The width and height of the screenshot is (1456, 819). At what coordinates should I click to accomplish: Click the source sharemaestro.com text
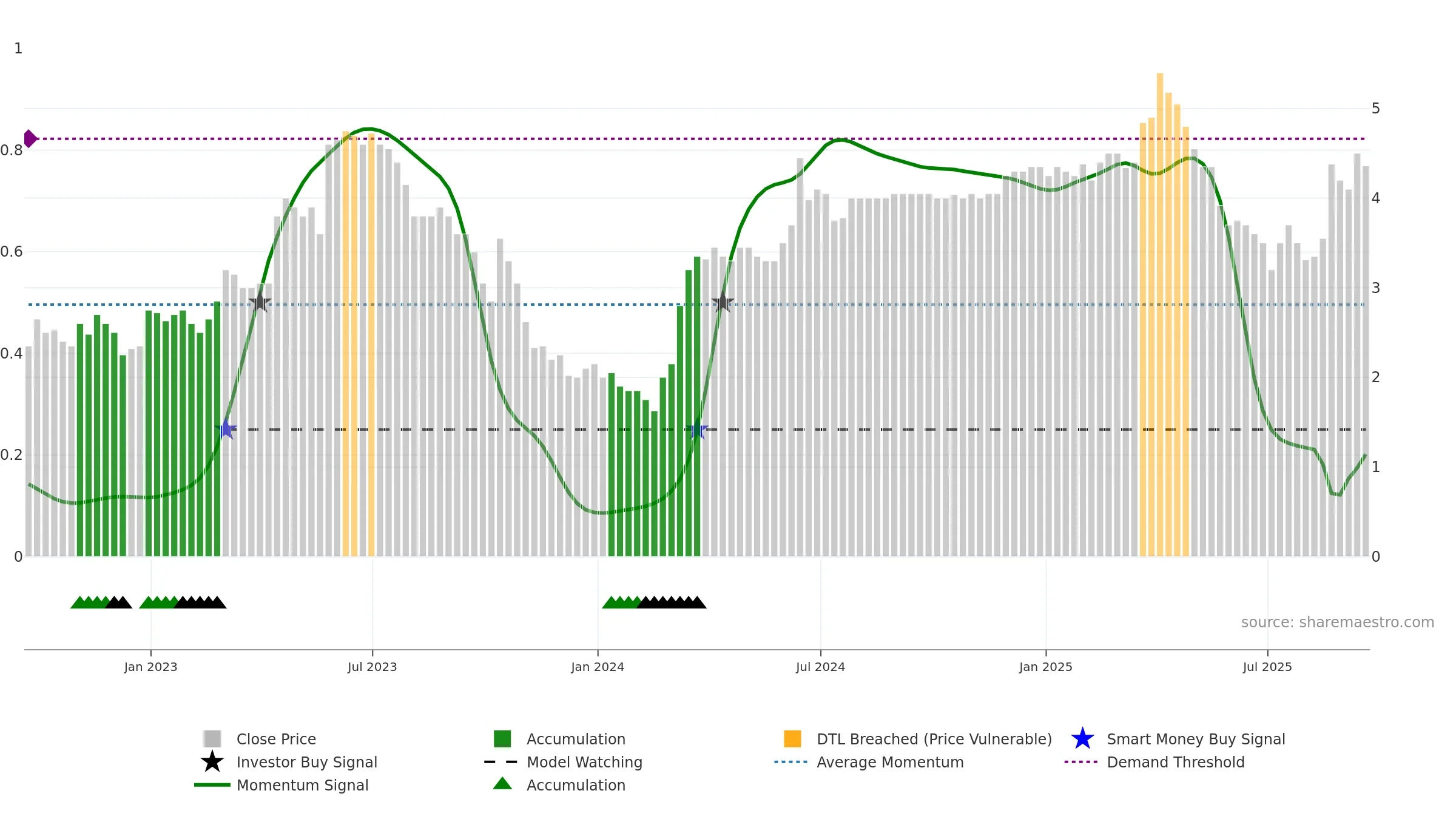[1338, 622]
